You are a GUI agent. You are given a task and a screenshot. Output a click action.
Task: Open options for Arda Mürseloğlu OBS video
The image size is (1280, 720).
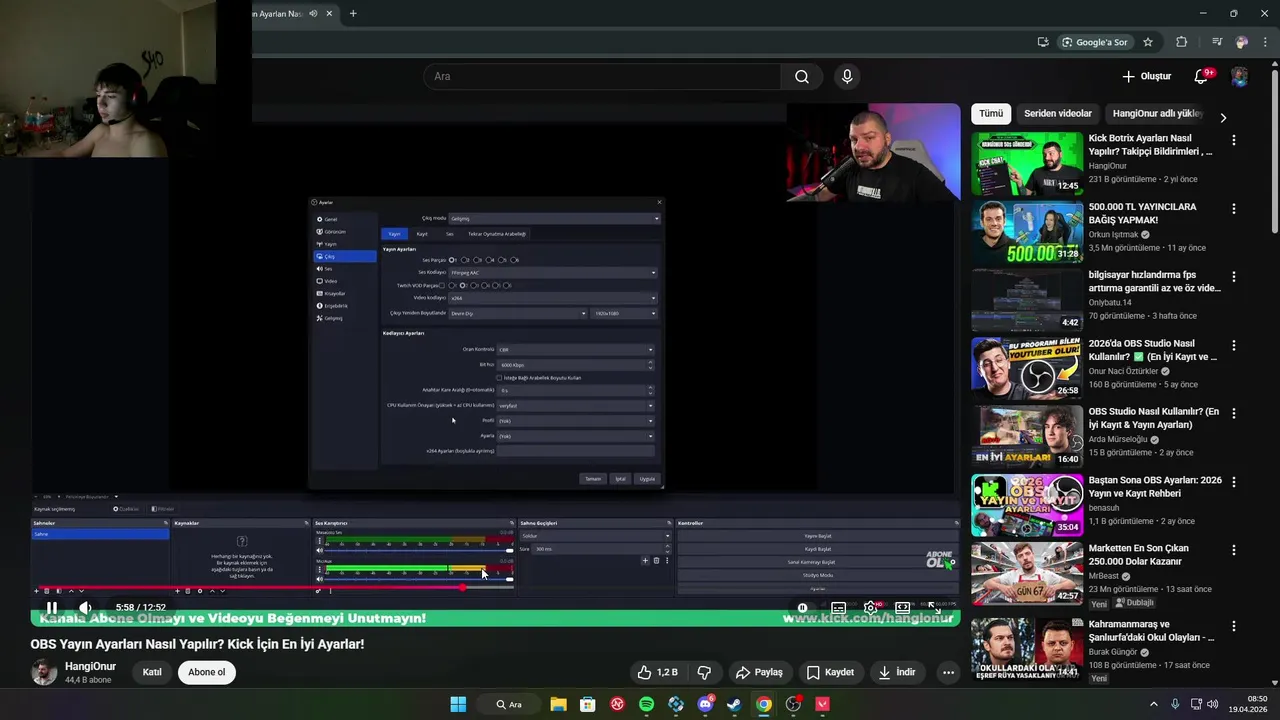point(1233,413)
